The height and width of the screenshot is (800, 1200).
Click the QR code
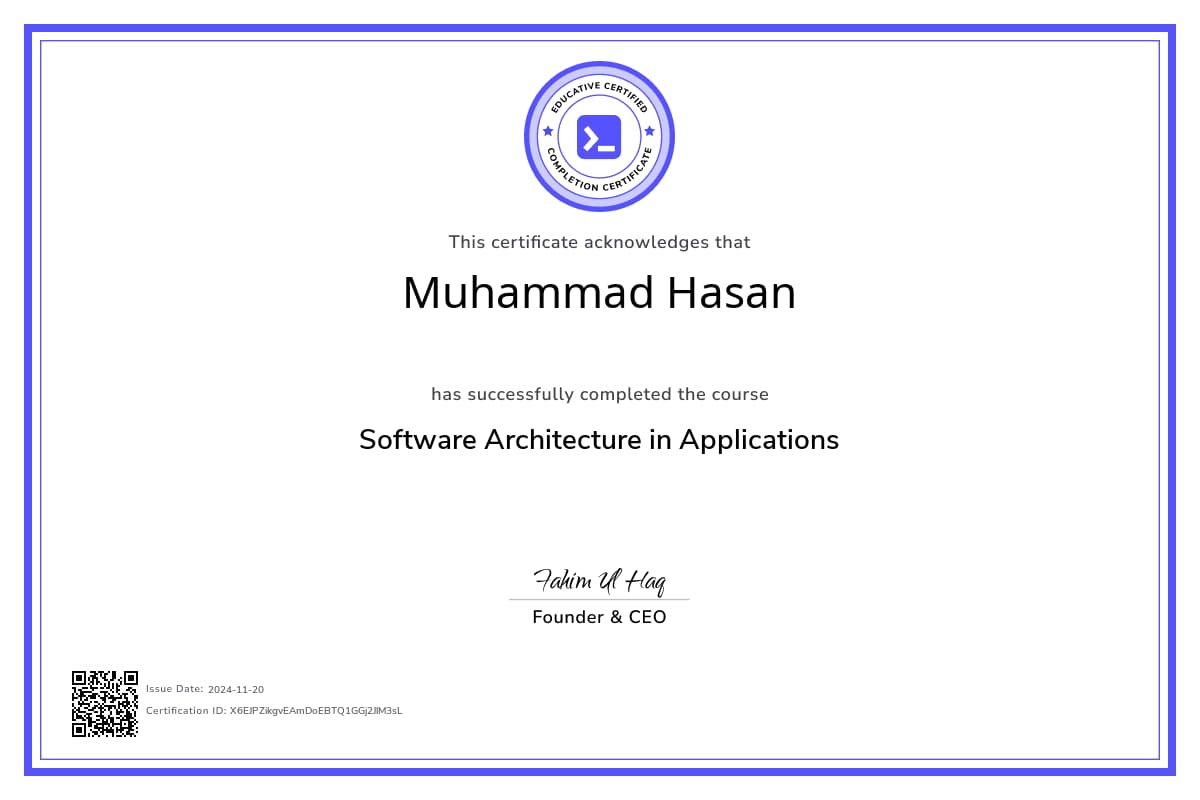pyautogui.click(x=104, y=704)
